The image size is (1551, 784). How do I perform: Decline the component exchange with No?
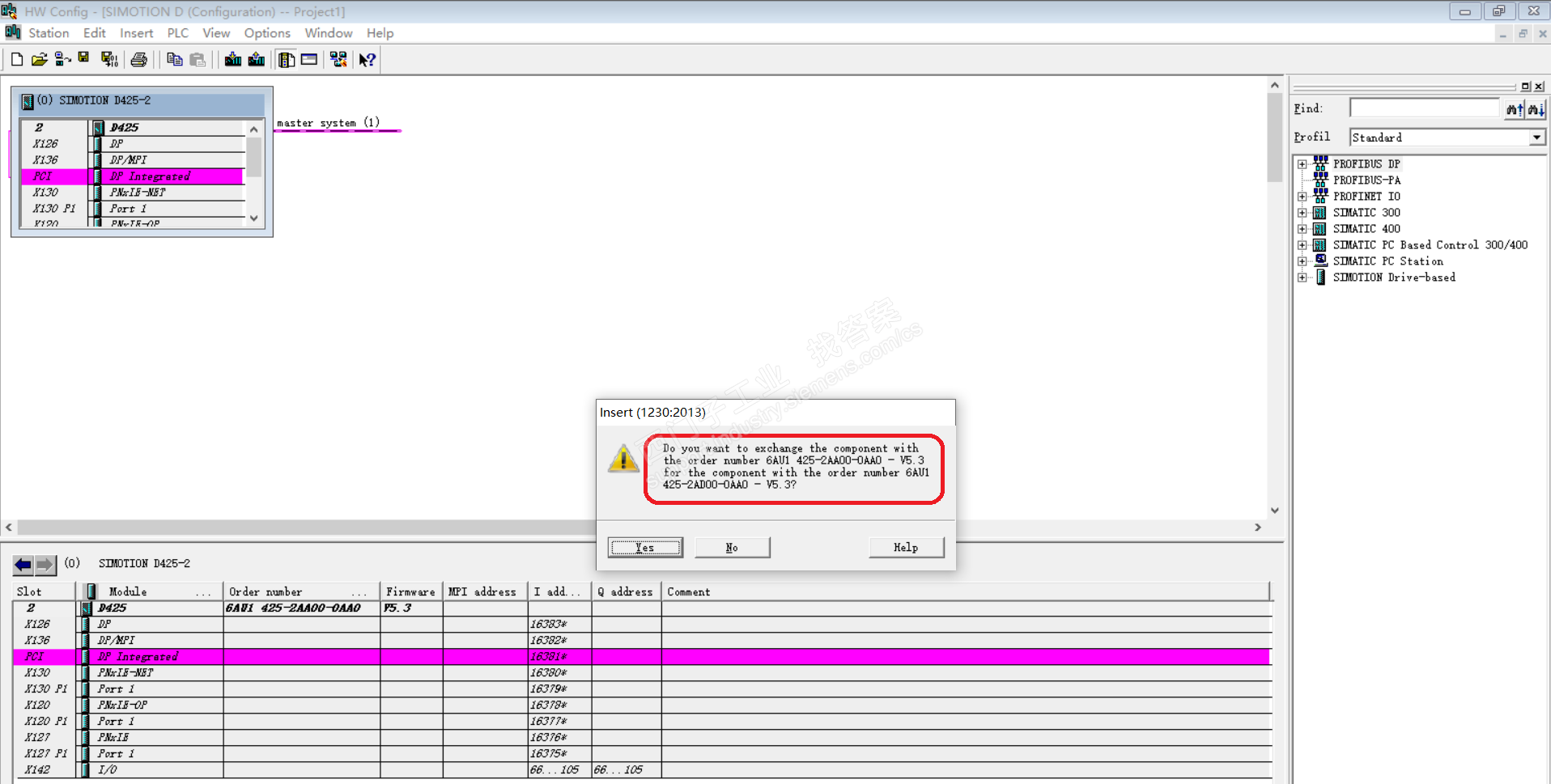coord(732,548)
